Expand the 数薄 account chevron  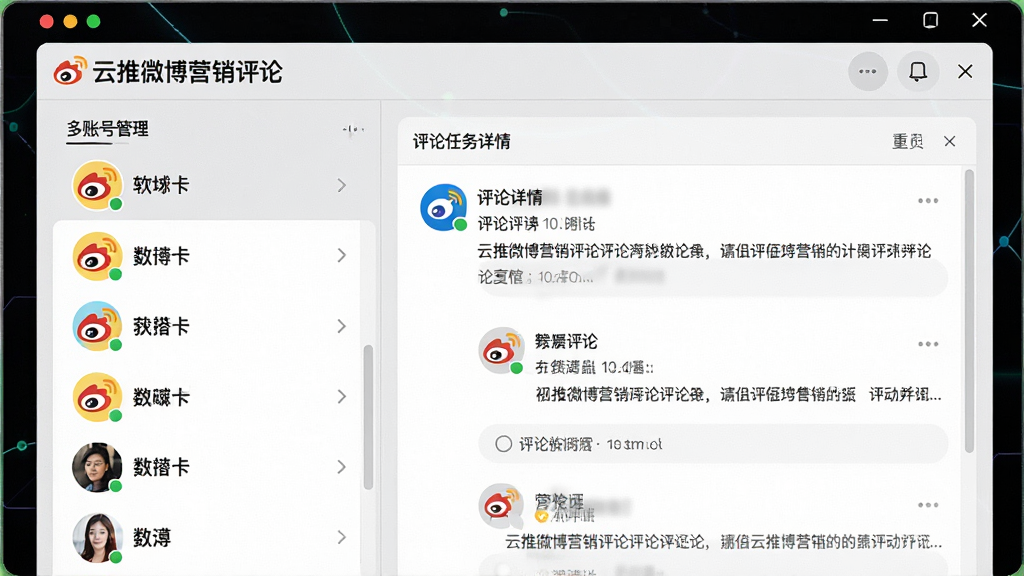click(x=342, y=537)
